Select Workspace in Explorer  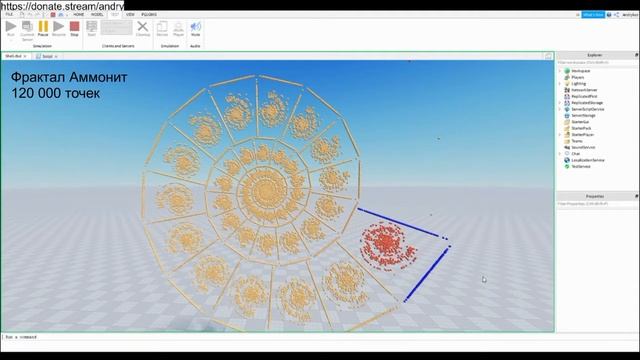(580, 71)
